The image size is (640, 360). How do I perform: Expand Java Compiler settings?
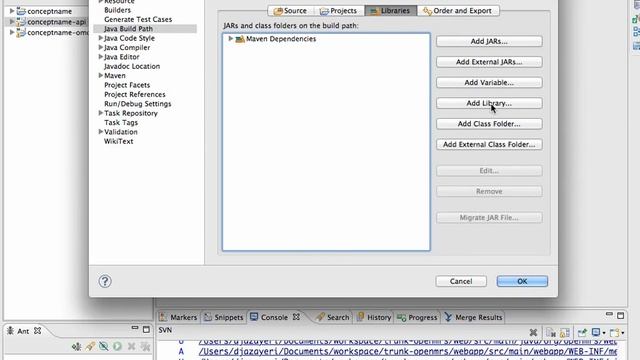click(x=100, y=47)
